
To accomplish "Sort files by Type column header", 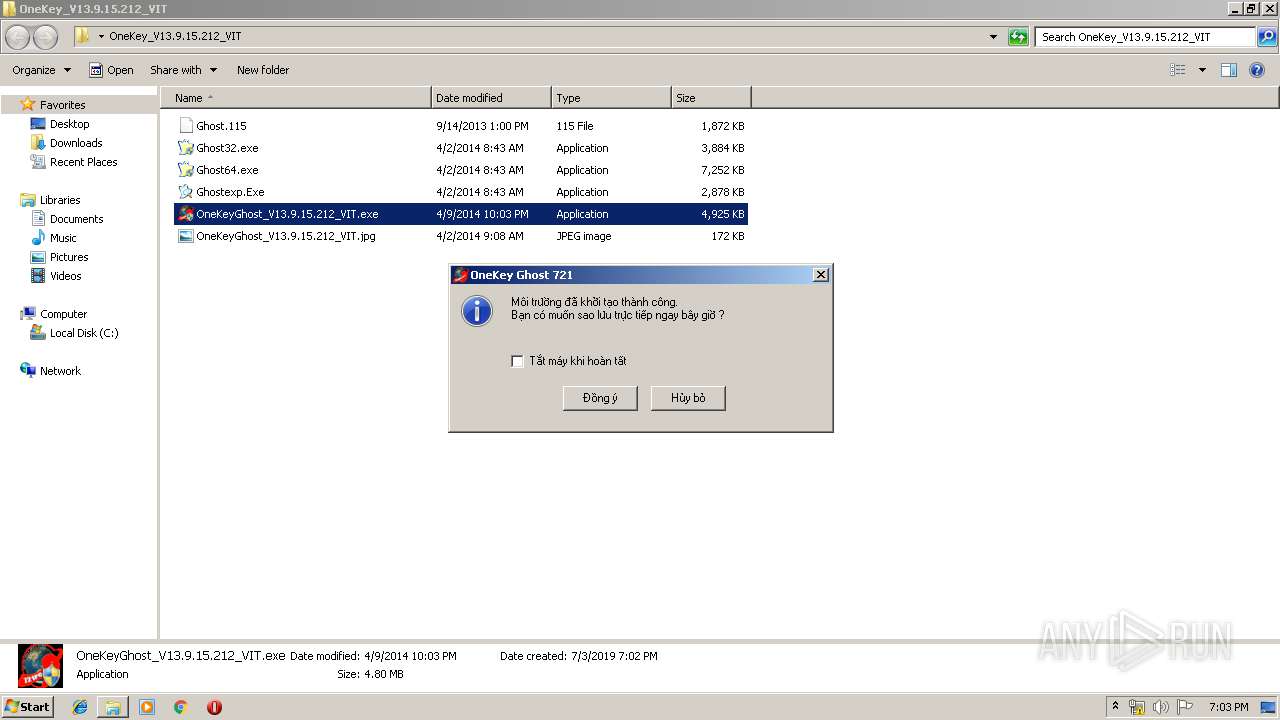I will coord(611,98).
